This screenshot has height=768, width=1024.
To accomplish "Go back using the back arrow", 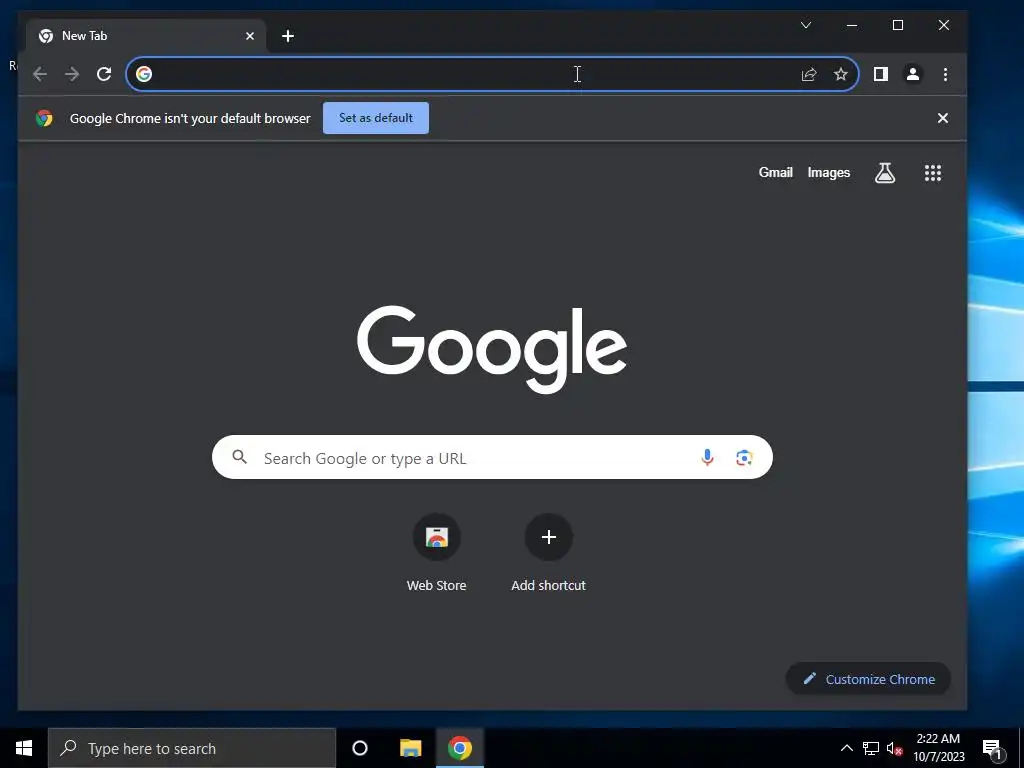I will coord(40,74).
